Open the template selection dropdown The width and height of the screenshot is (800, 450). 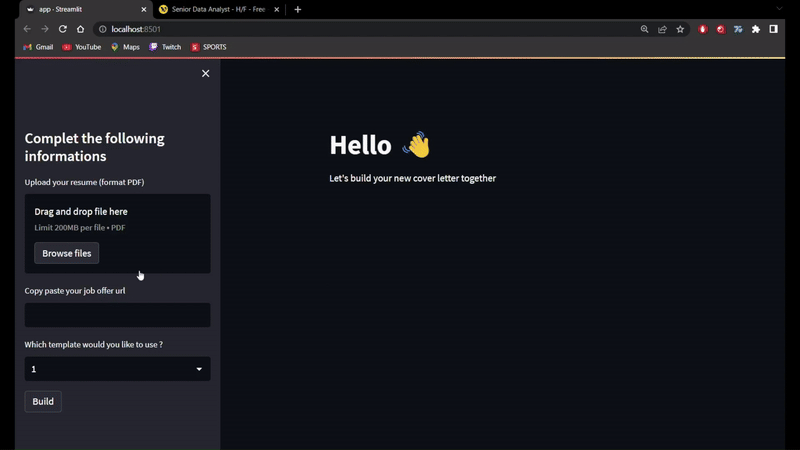[117, 369]
